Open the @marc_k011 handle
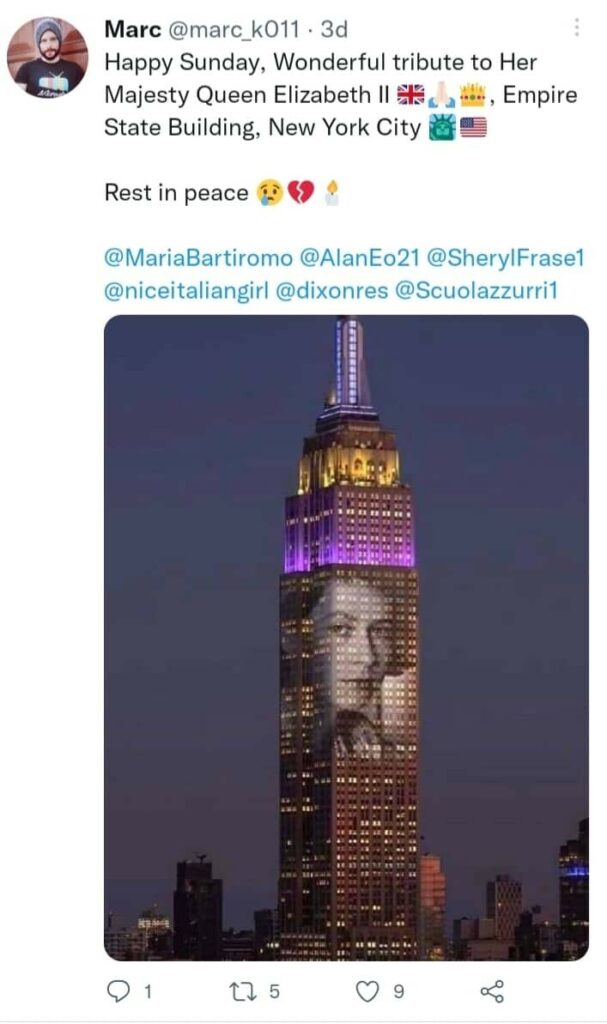Viewport: 607px width, 1024px height. point(234,29)
